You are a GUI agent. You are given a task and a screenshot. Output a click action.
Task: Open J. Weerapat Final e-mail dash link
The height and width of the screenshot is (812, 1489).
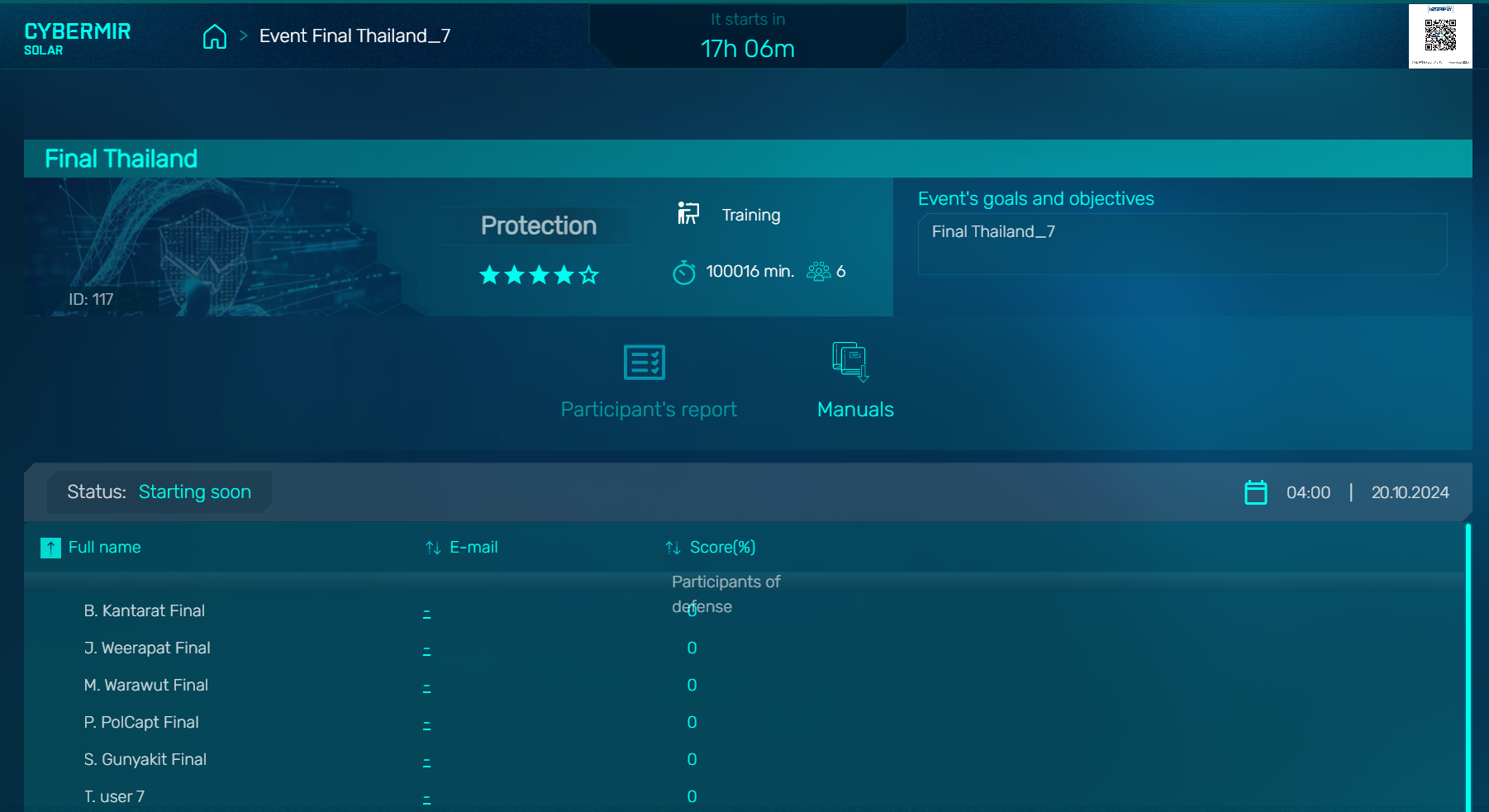point(426,649)
